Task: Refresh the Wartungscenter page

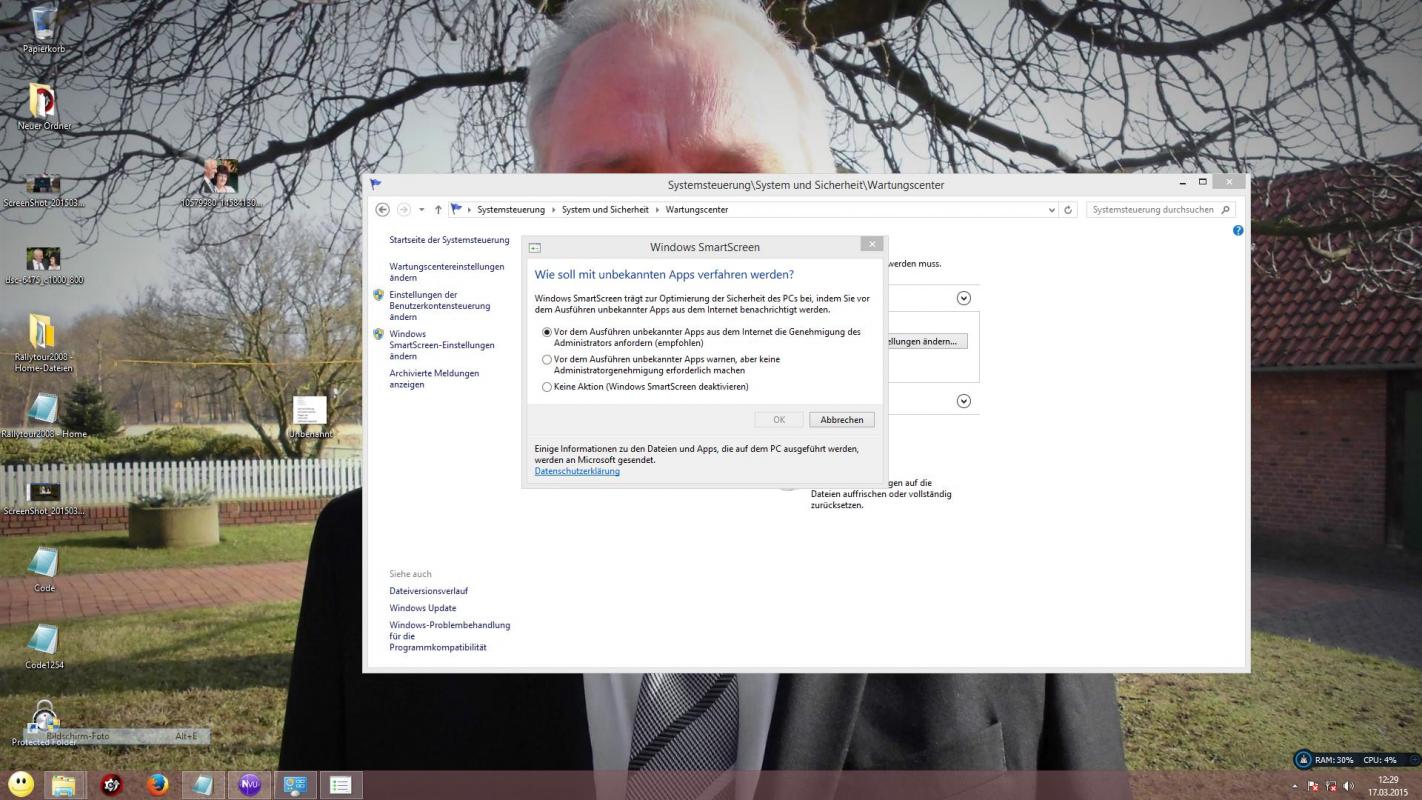Action: [x=1068, y=210]
